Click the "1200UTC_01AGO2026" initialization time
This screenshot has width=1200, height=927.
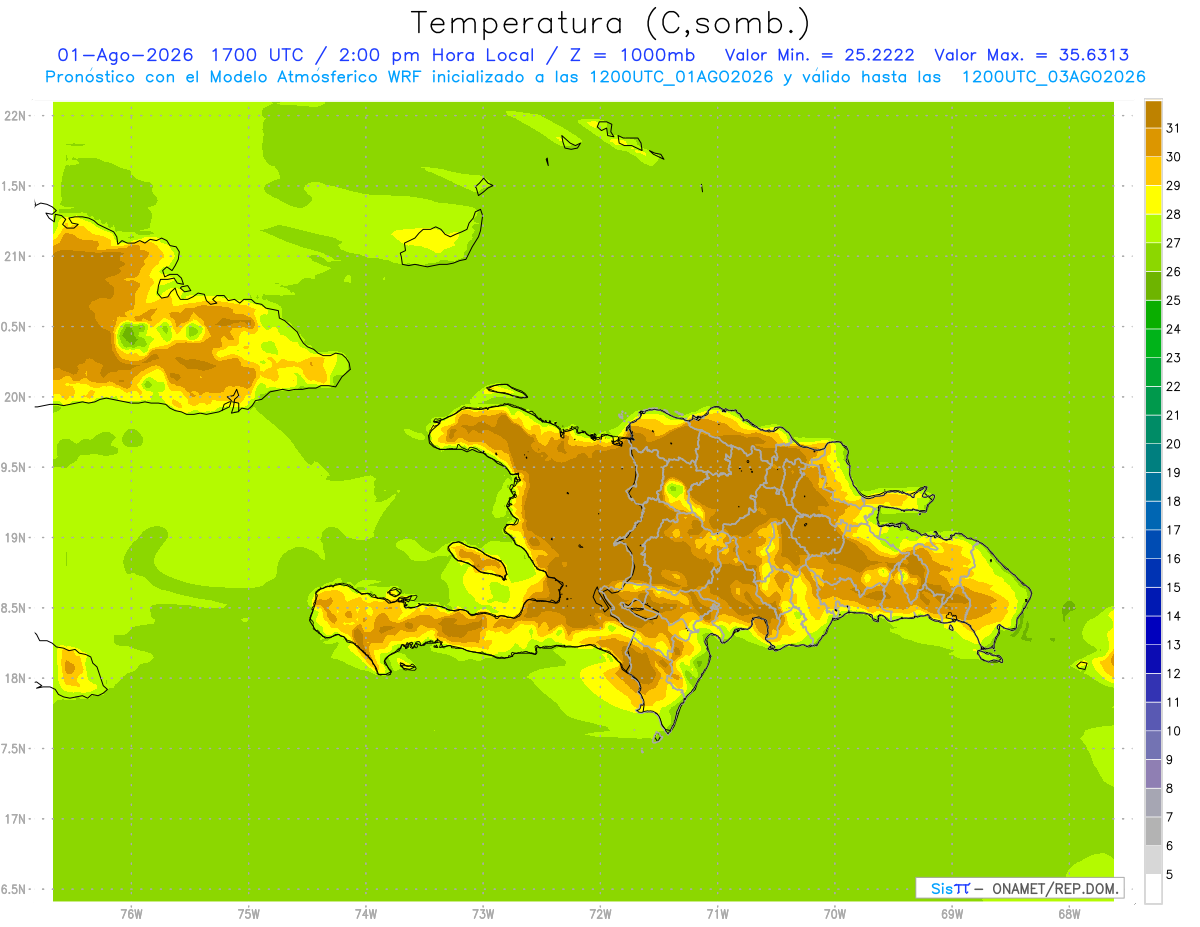click(x=682, y=77)
